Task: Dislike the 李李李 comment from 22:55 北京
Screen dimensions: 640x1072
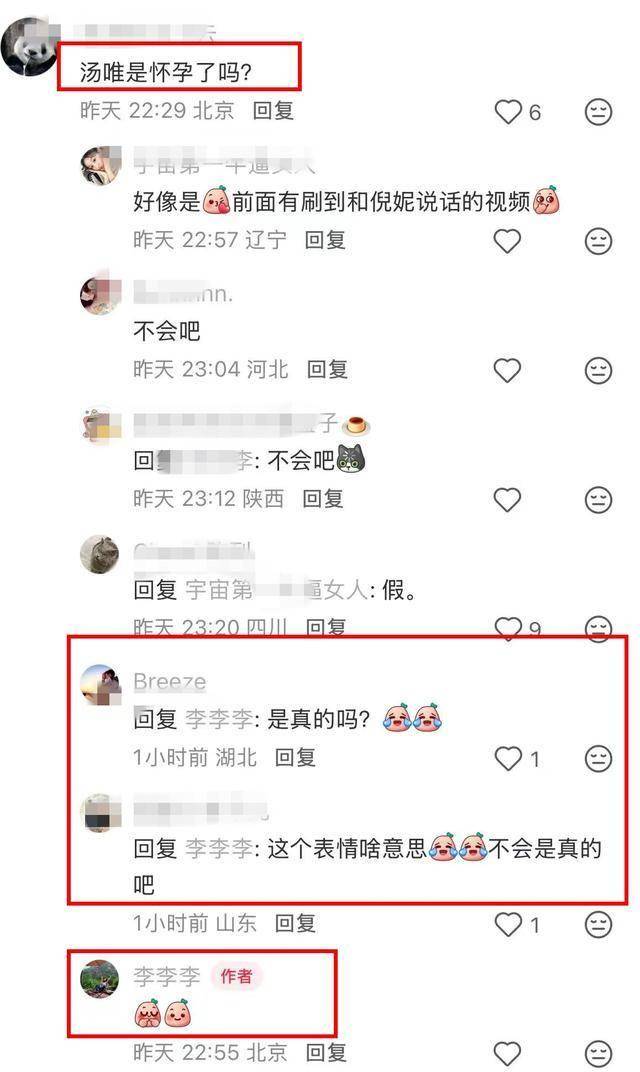Action: 598,1054
